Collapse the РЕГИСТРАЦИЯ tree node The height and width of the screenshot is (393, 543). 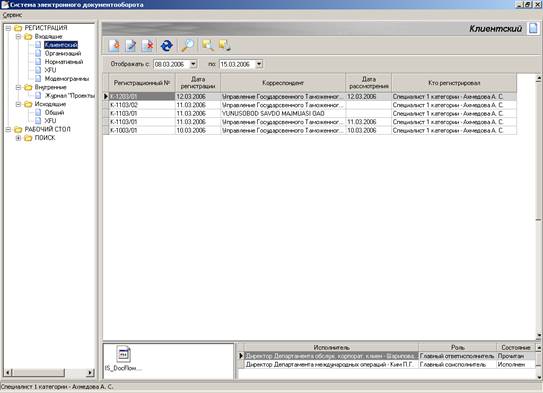point(8,28)
